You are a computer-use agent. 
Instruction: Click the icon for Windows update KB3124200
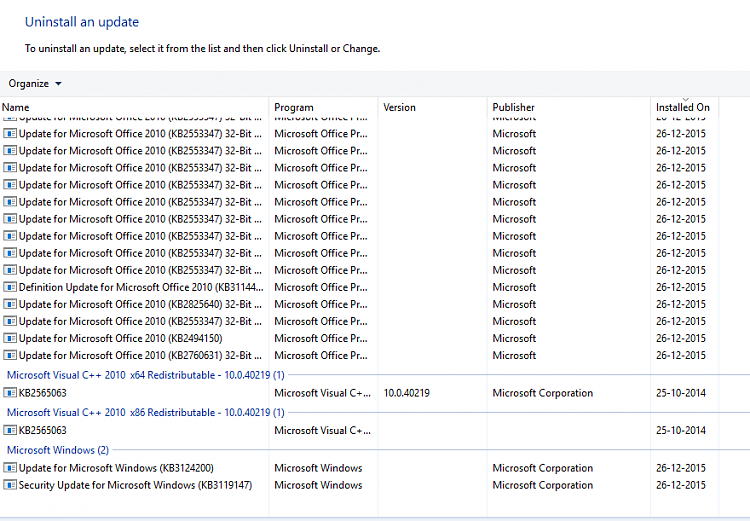click(x=10, y=468)
